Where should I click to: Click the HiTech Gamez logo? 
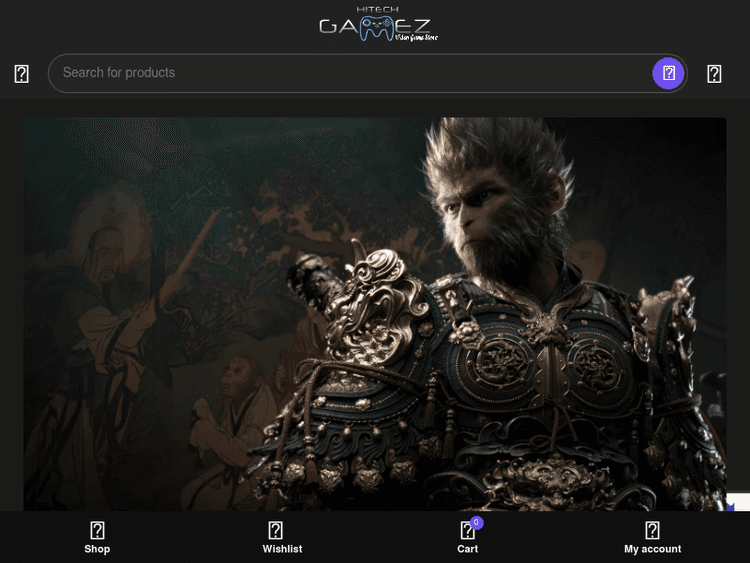(x=377, y=25)
